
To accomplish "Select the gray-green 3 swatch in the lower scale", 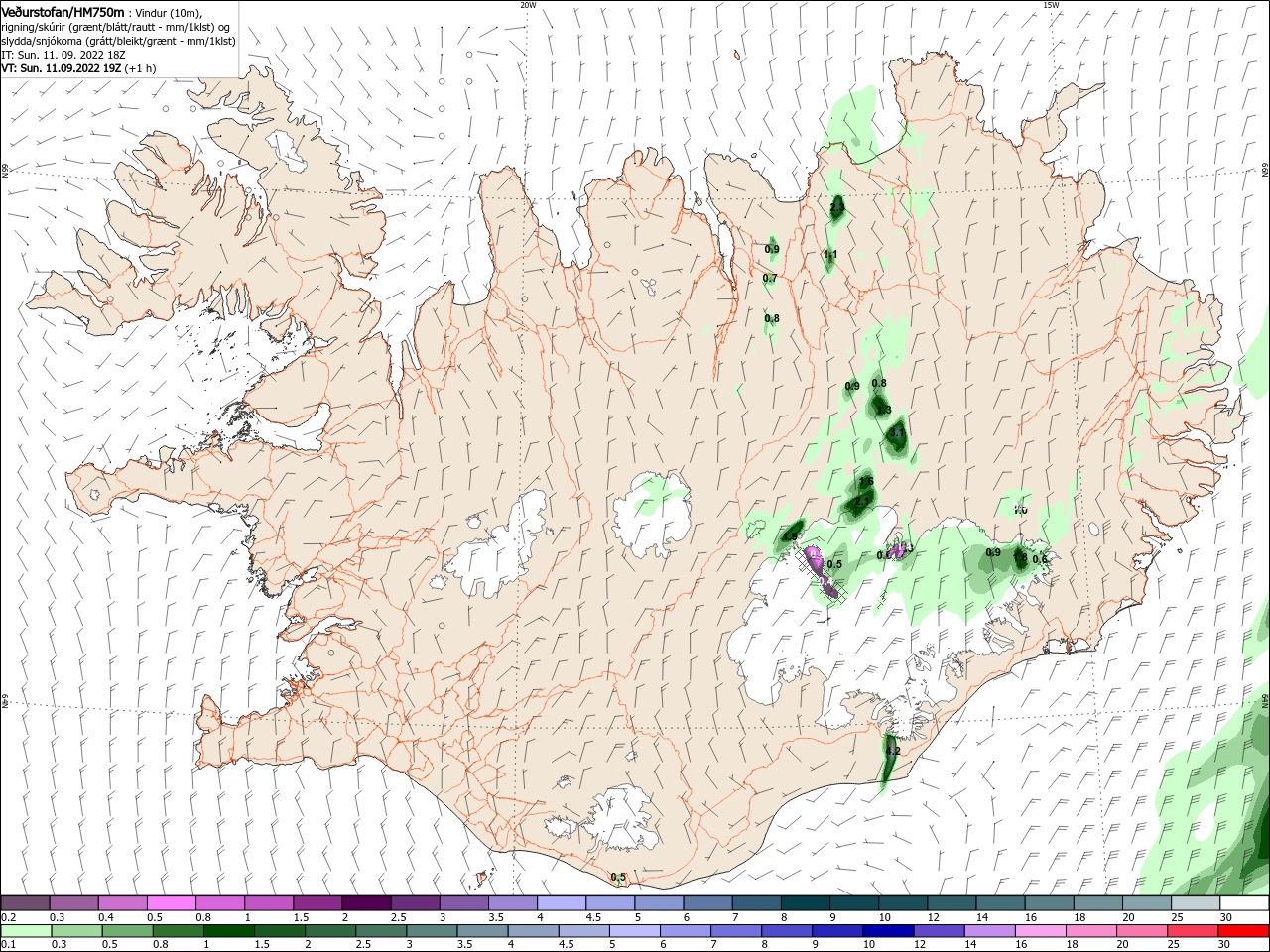I will coord(431,931).
